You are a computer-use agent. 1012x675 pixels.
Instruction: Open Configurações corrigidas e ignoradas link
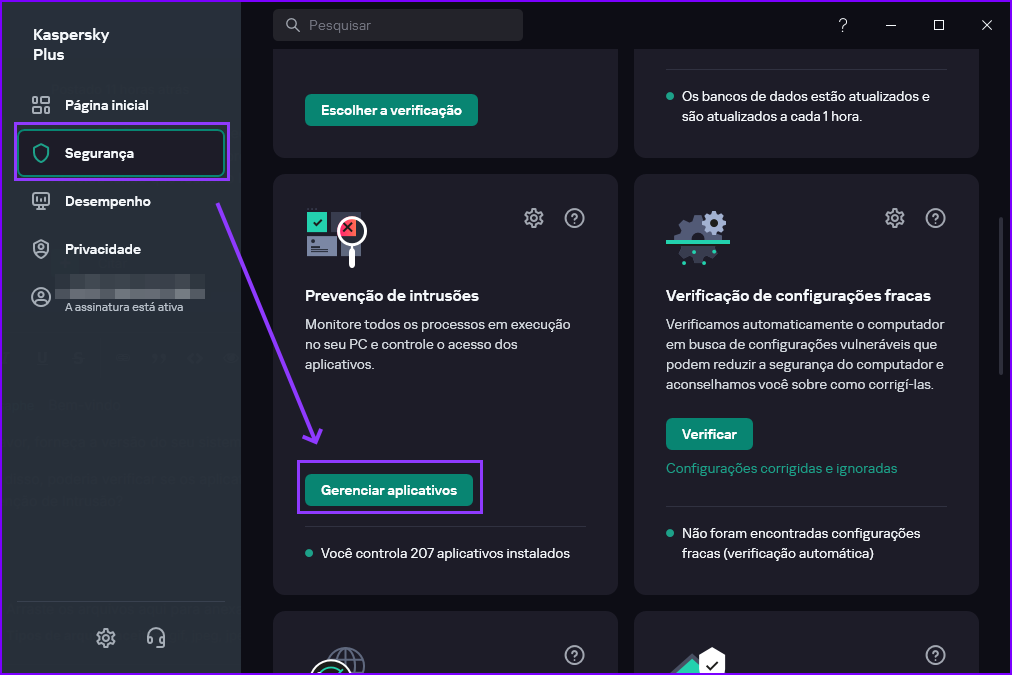782,468
